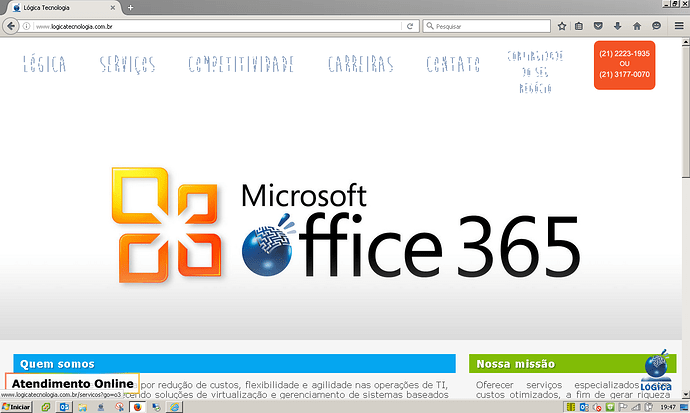
Task: Close the Lógica Tecnologia tab
Action: point(113,7)
